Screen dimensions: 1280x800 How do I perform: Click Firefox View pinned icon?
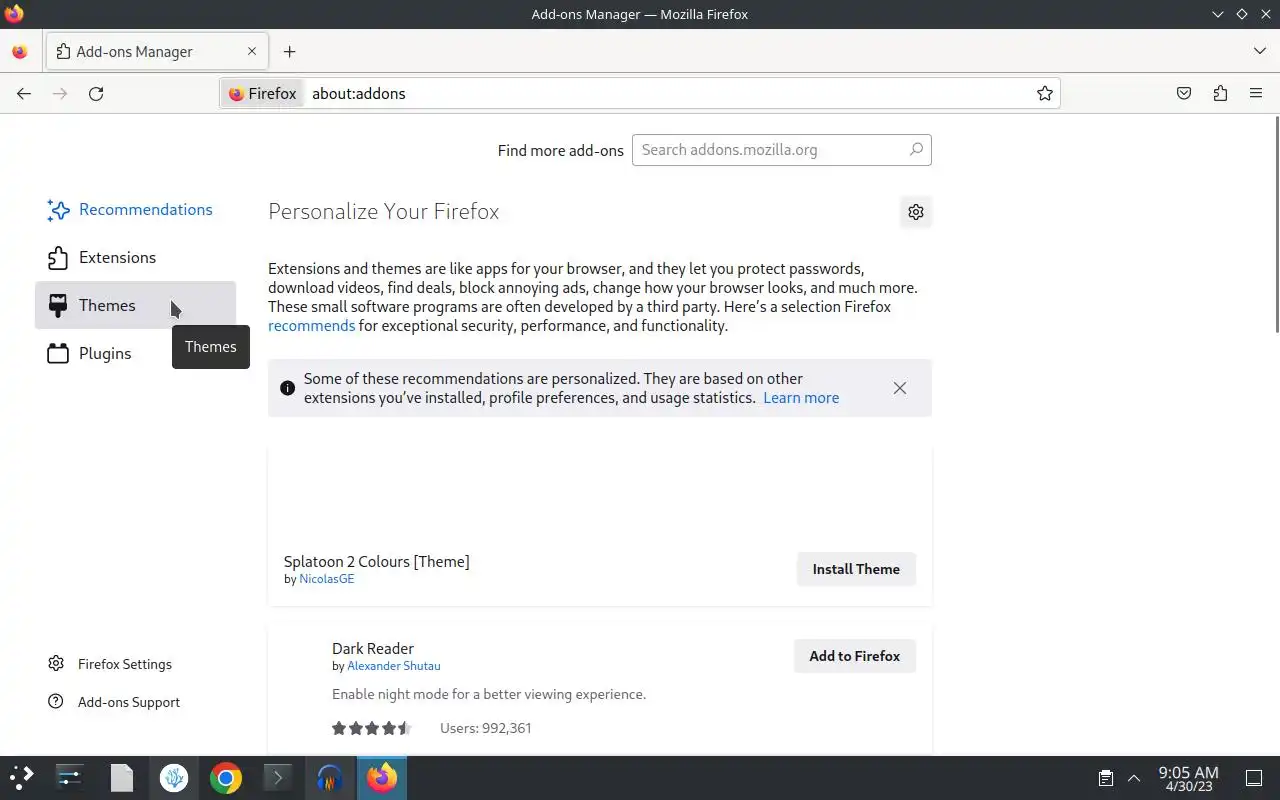(20, 51)
